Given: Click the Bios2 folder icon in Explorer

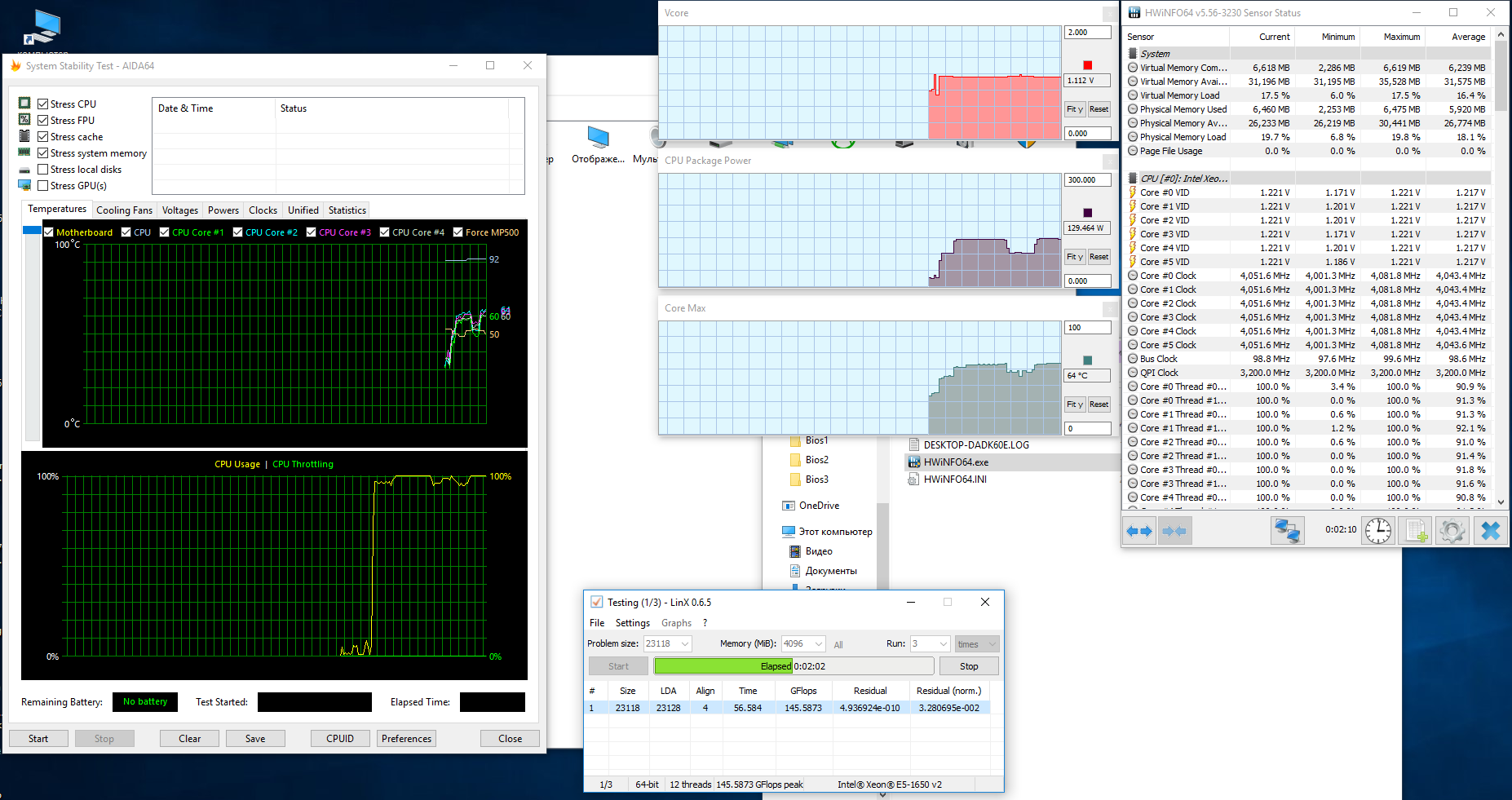Looking at the screenshot, I should pyautogui.click(x=795, y=460).
